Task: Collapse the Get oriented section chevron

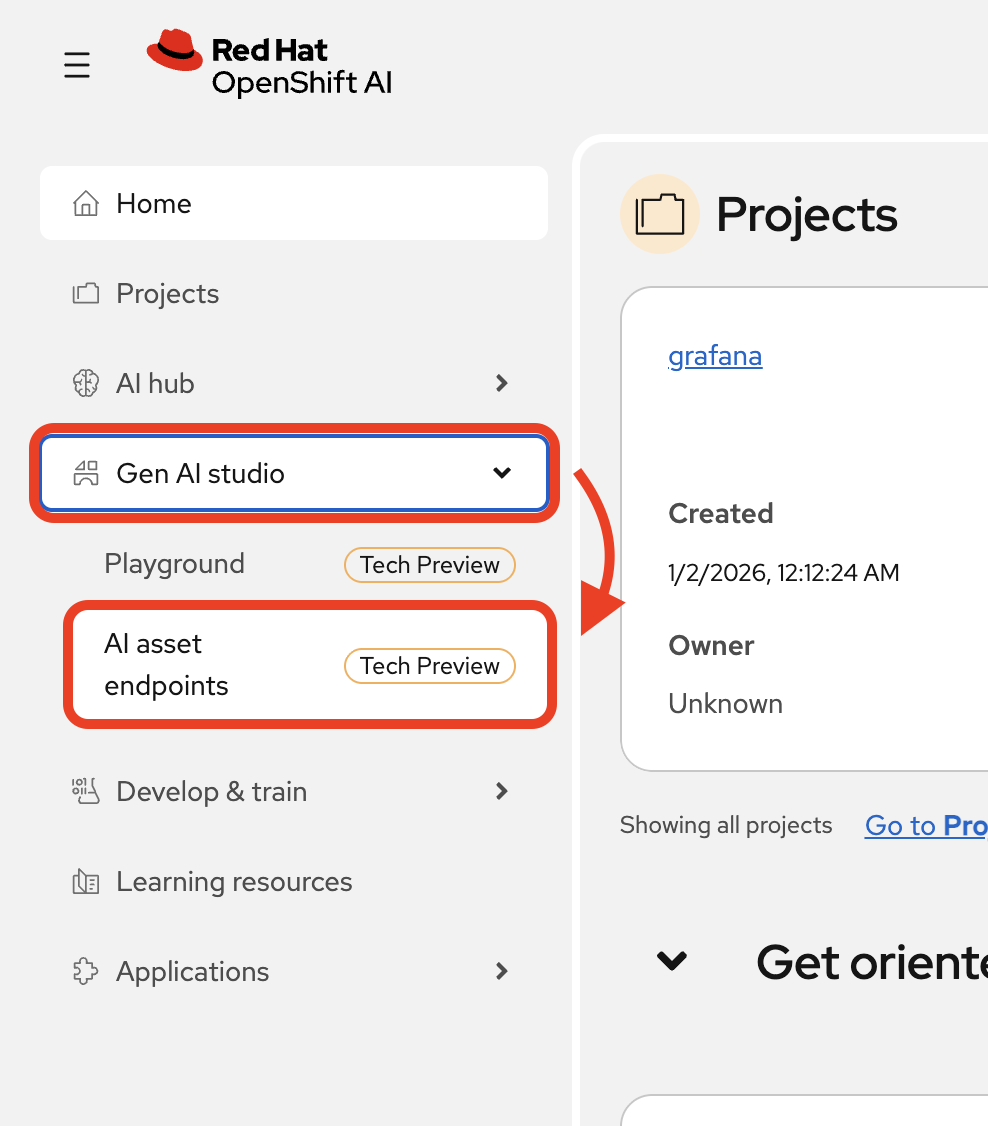Action: tap(672, 960)
